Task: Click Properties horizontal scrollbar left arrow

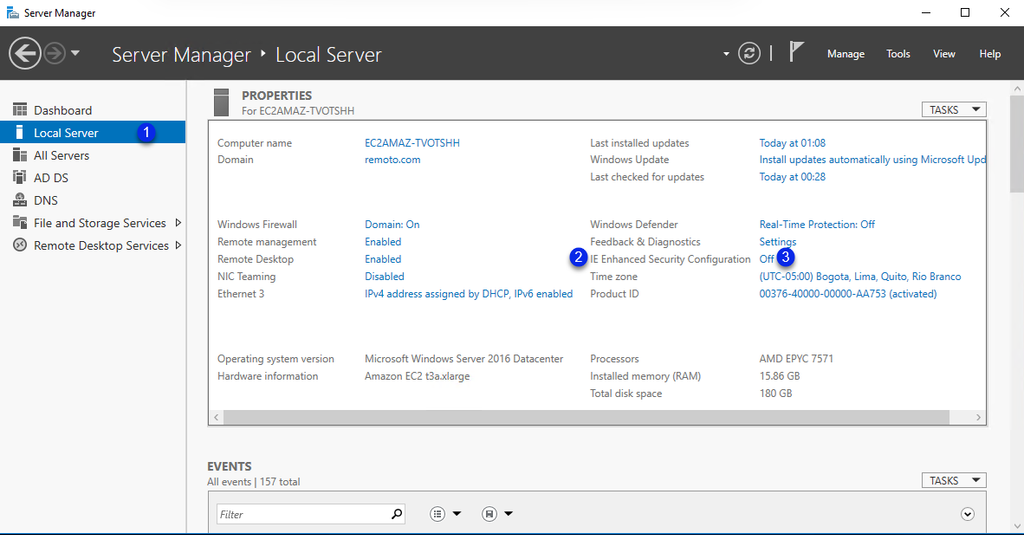Action: 217,417
